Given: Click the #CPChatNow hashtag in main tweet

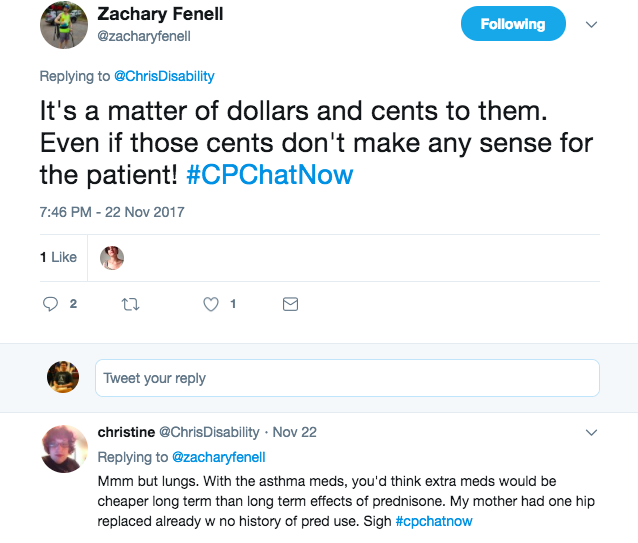Looking at the screenshot, I should pos(270,175).
